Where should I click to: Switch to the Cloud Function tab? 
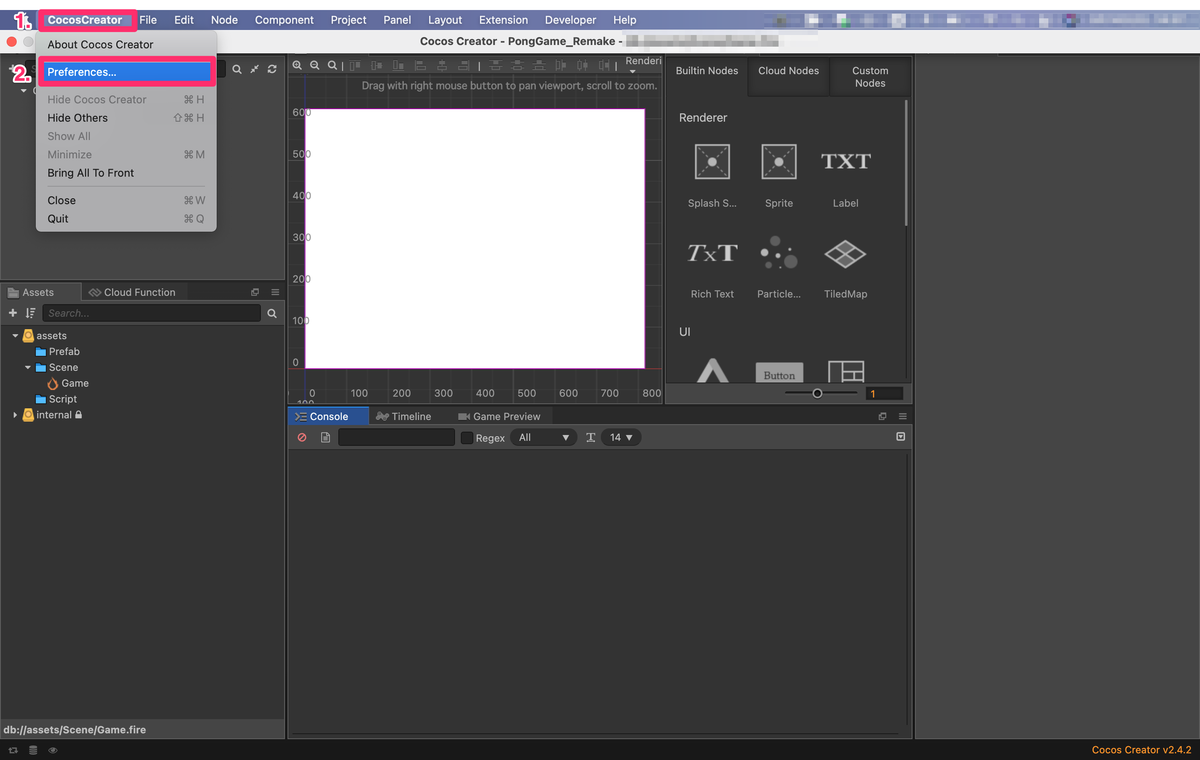coord(132,292)
